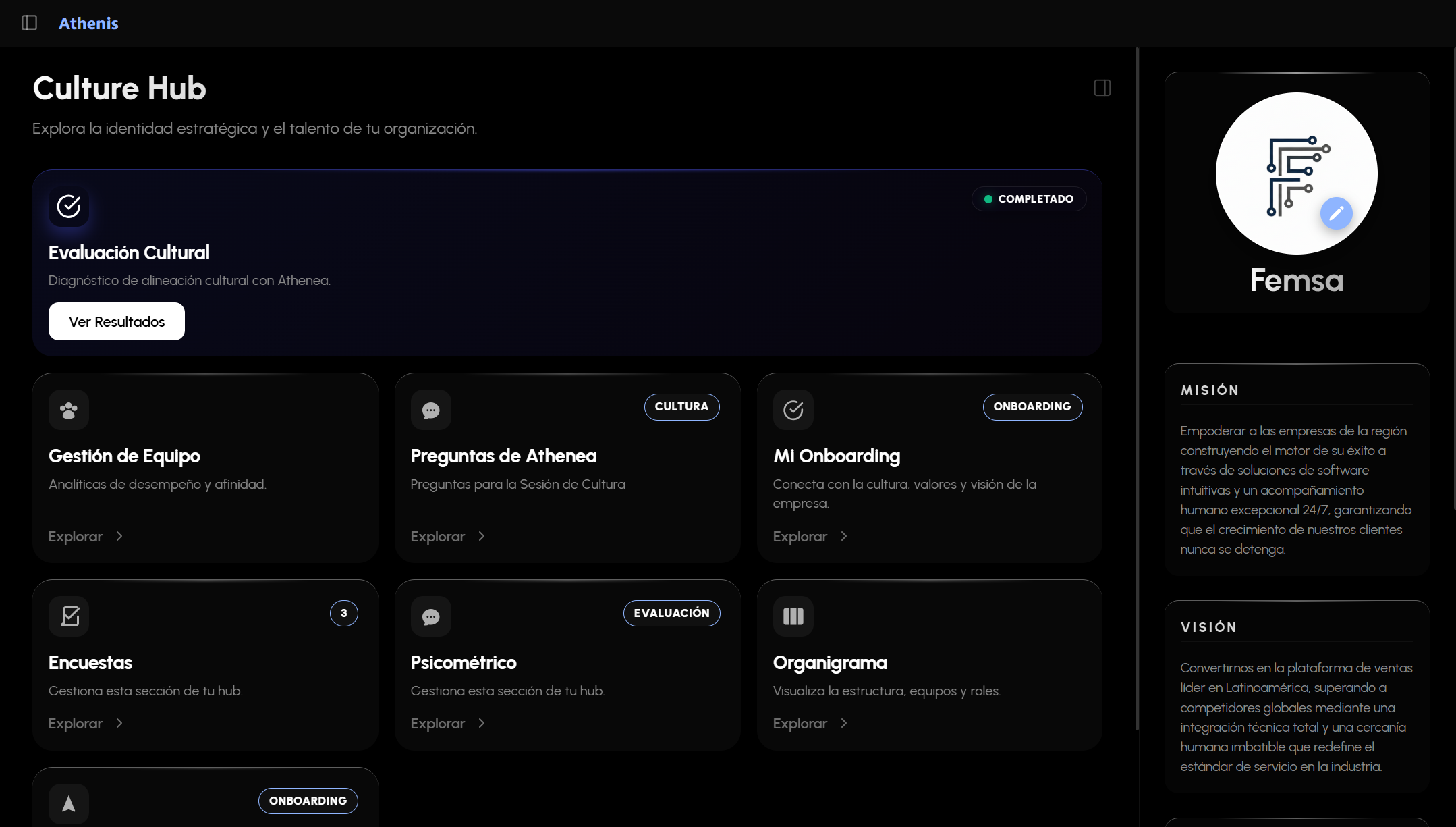Click 'Preguntas para la Sesión de Cultura' text
Screen dimensions: 1456x827
pyautogui.click(x=518, y=484)
